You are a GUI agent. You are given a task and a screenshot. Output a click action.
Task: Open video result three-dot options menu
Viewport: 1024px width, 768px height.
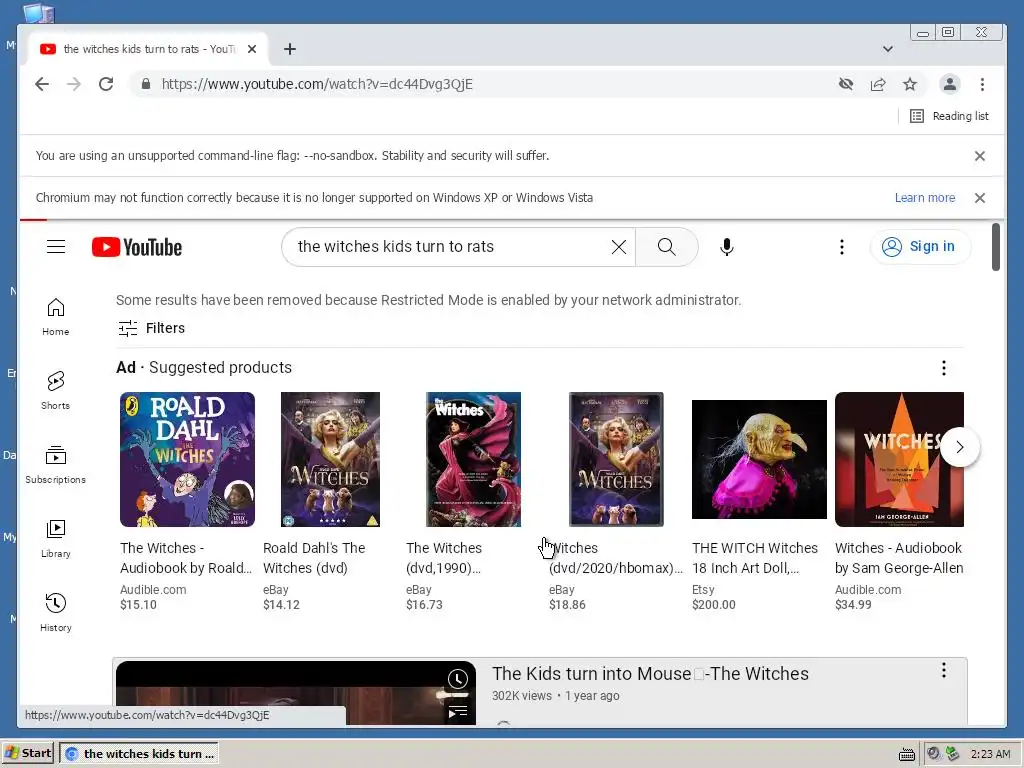(x=944, y=670)
